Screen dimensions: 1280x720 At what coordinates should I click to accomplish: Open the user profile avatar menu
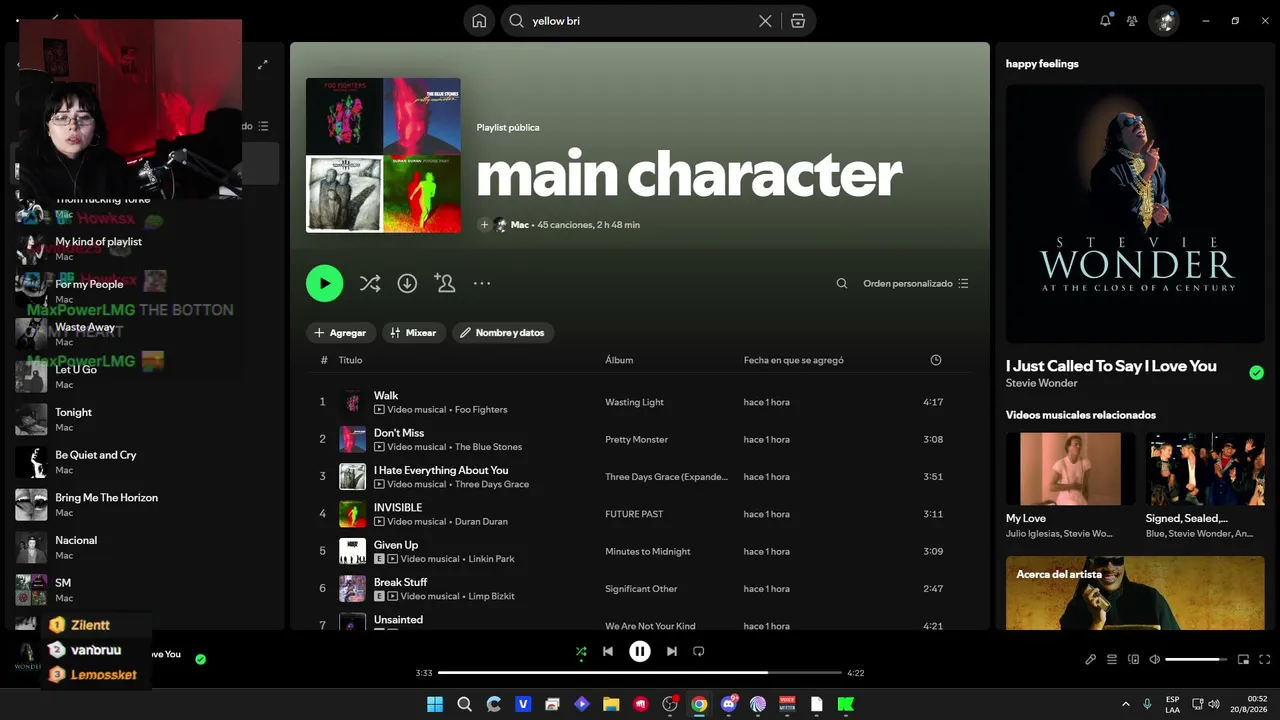(1164, 20)
